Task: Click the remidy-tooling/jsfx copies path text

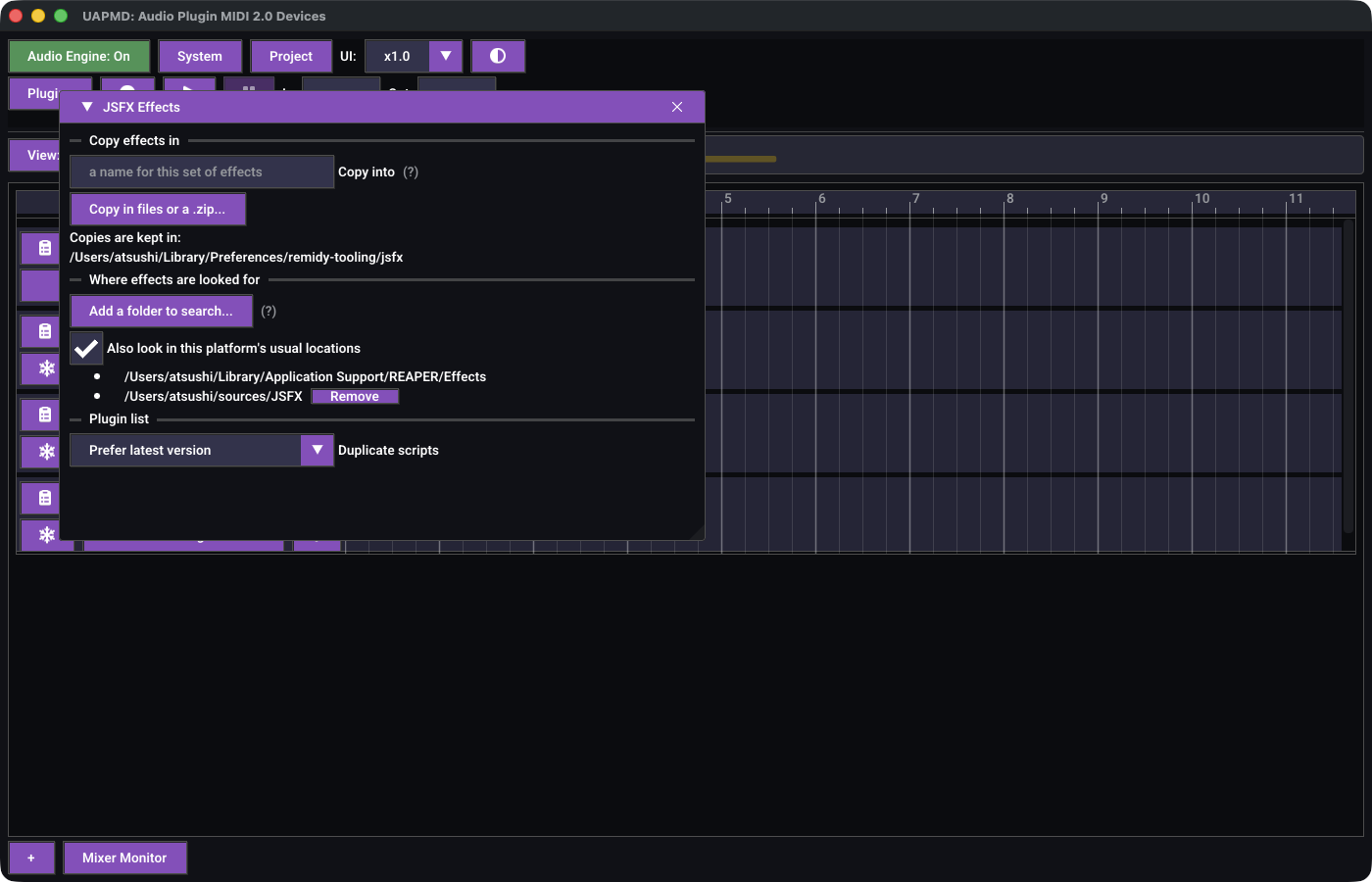Action: [x=236, y=257]
